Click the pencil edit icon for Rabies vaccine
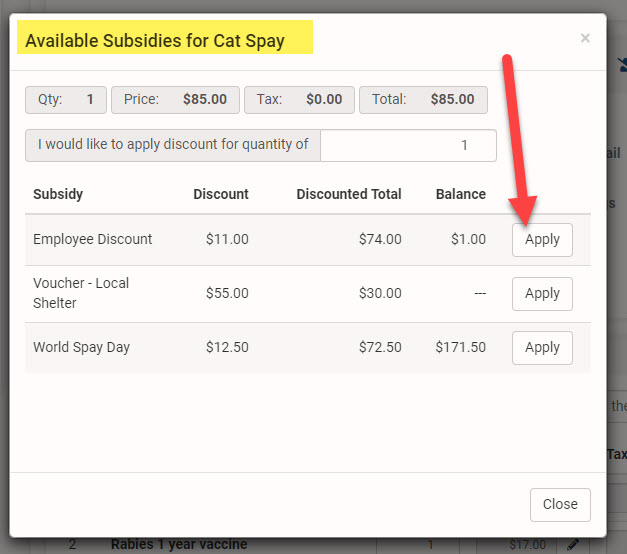 [x=573, y=545]
